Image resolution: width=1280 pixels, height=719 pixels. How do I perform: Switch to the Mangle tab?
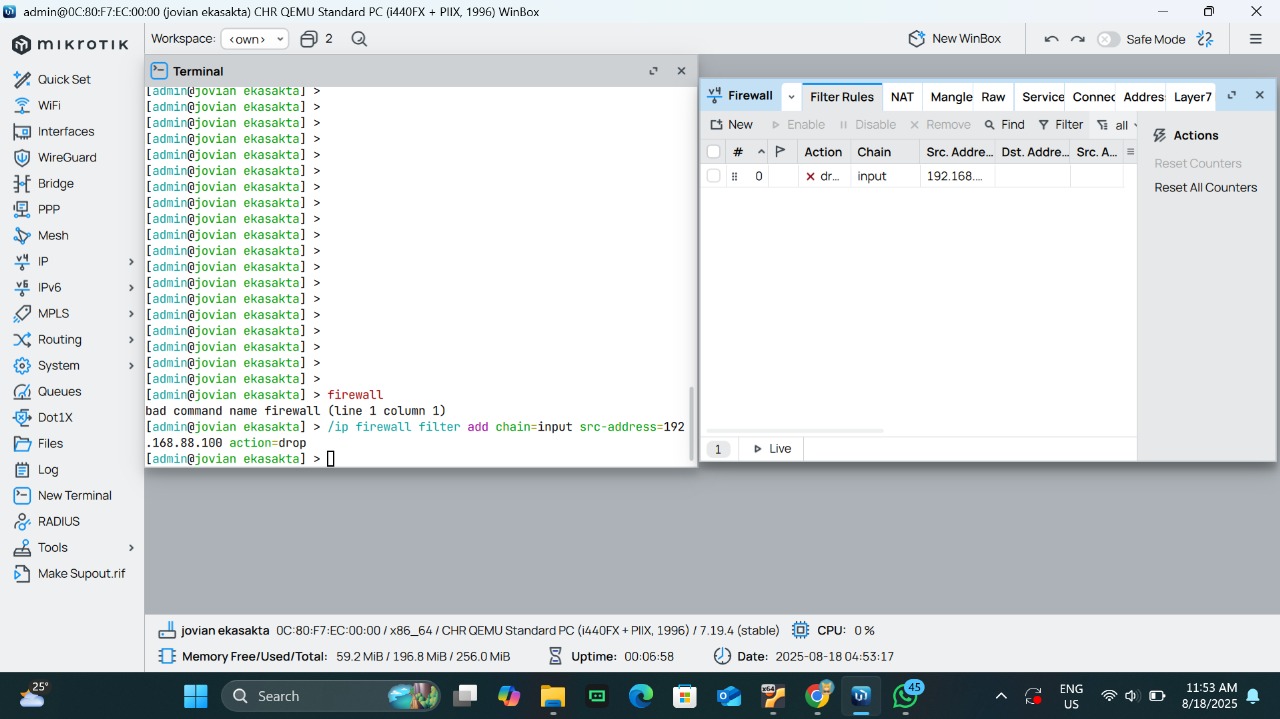tap(950, 97)
